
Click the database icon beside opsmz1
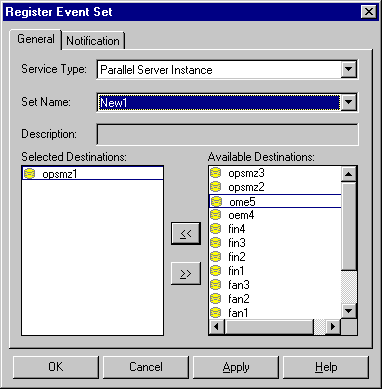[30, 174]
